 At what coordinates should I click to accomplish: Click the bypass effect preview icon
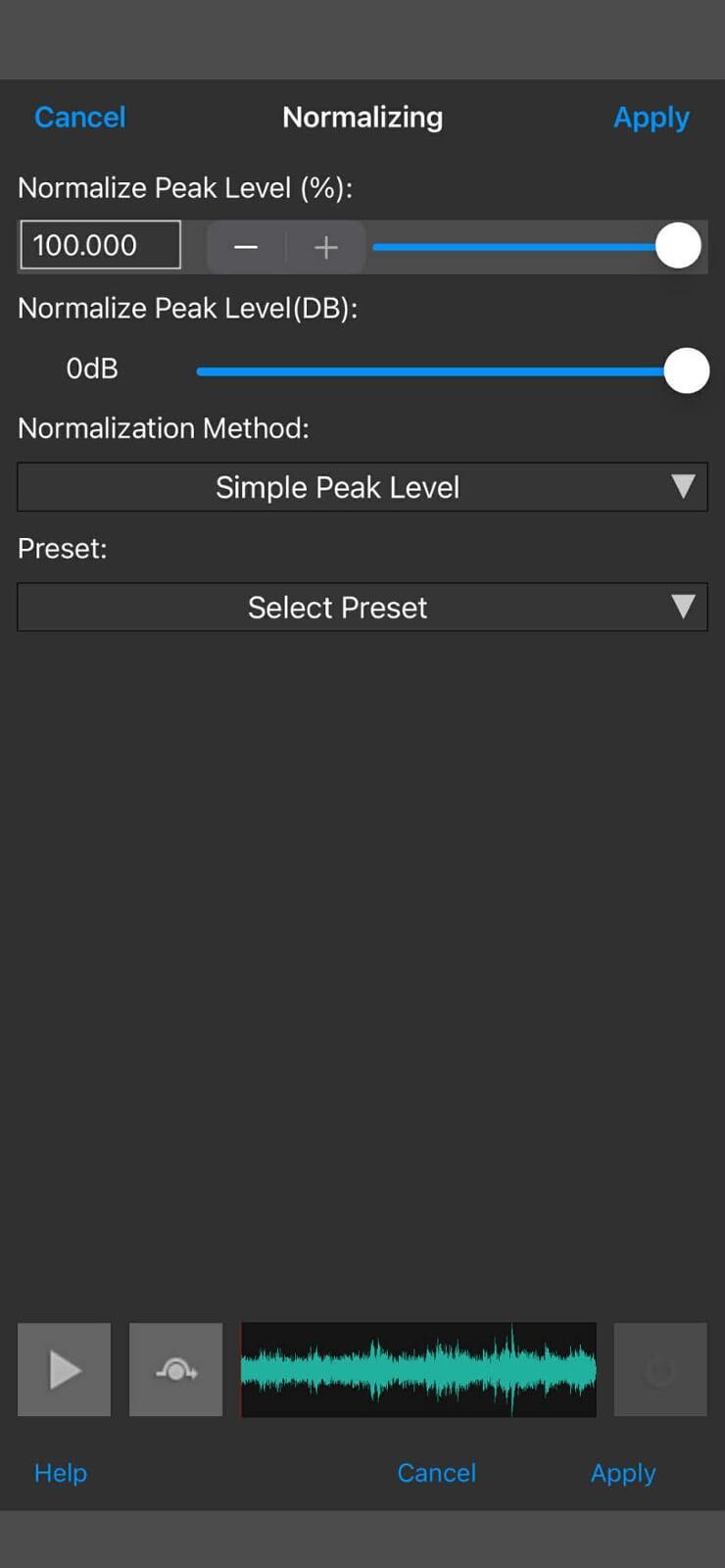[x=176, y=1369]
